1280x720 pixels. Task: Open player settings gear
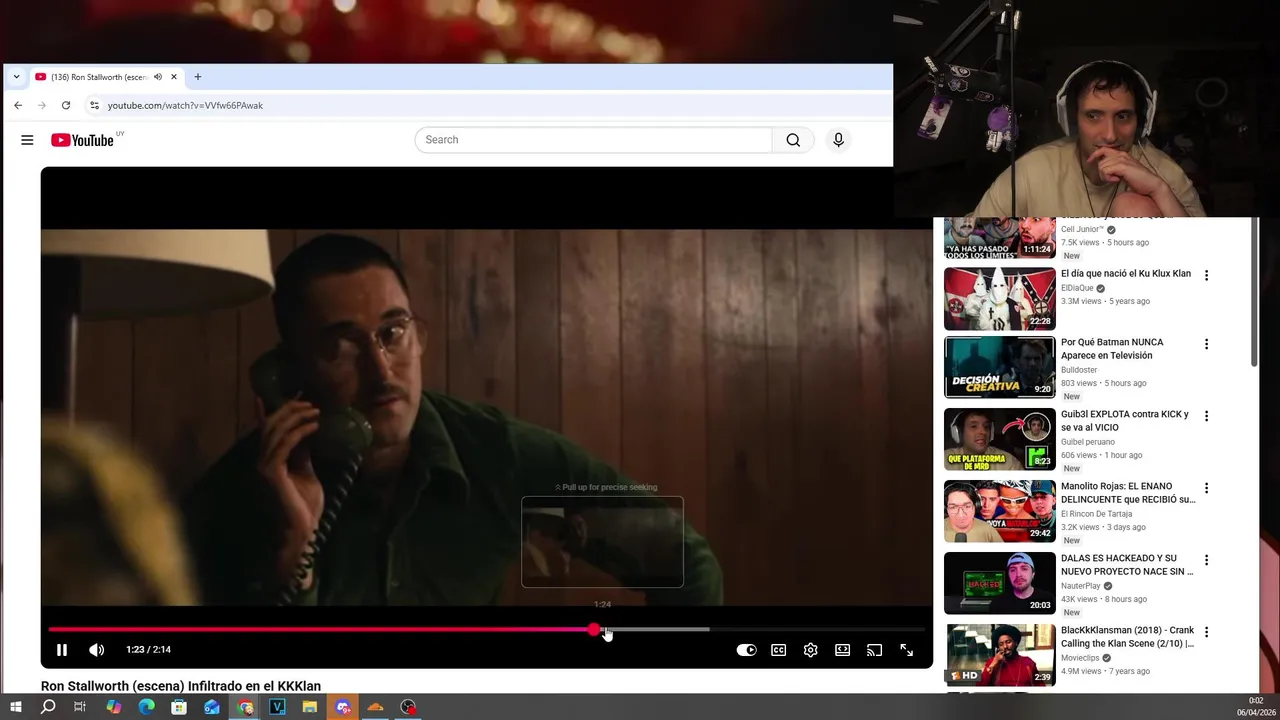point(810,650)
